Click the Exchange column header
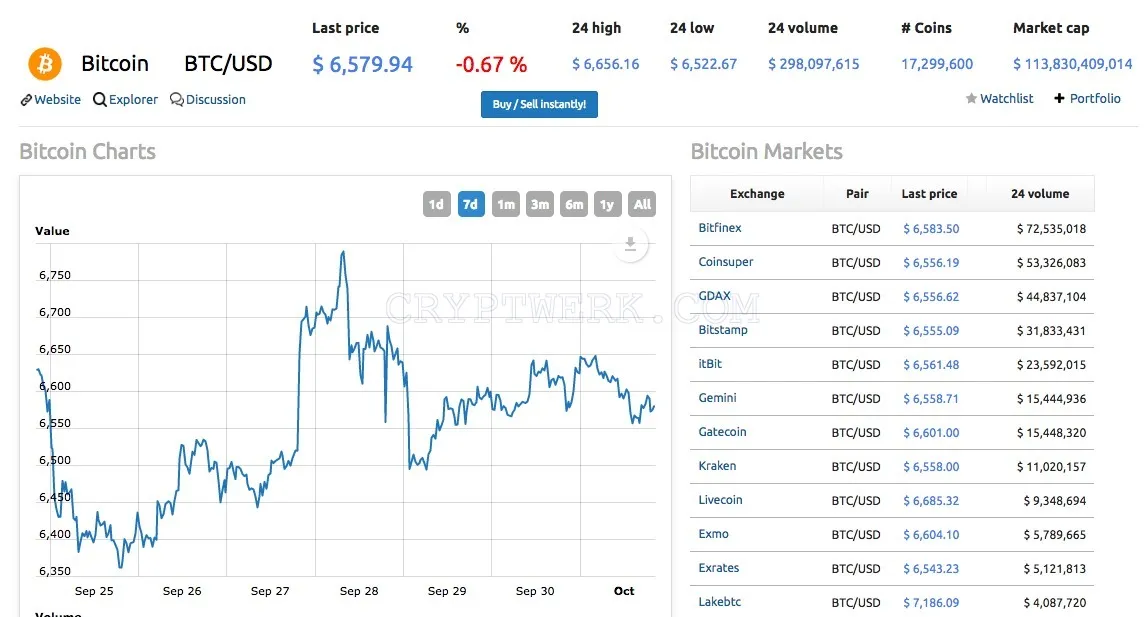This screenshot has height=617, width=1147. coord(757,194)
